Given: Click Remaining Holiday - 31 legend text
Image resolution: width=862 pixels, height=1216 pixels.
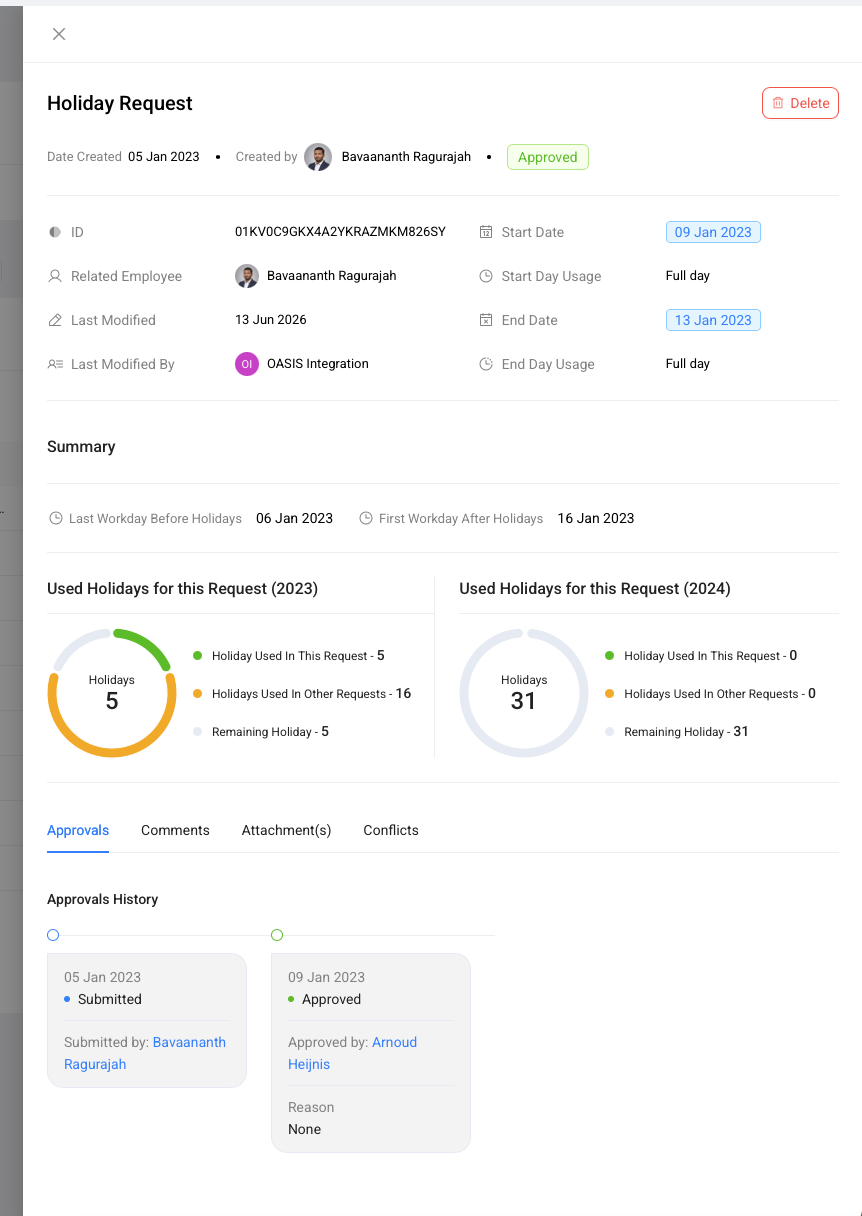Looking at the screenshot, I should point(687,732).
